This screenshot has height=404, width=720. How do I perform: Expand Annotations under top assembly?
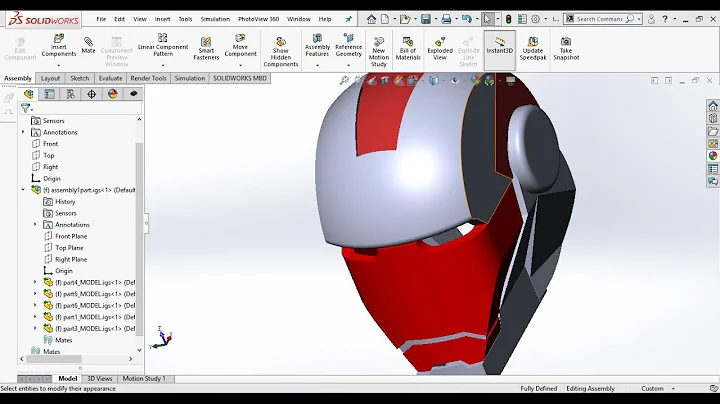coord(23,132)
